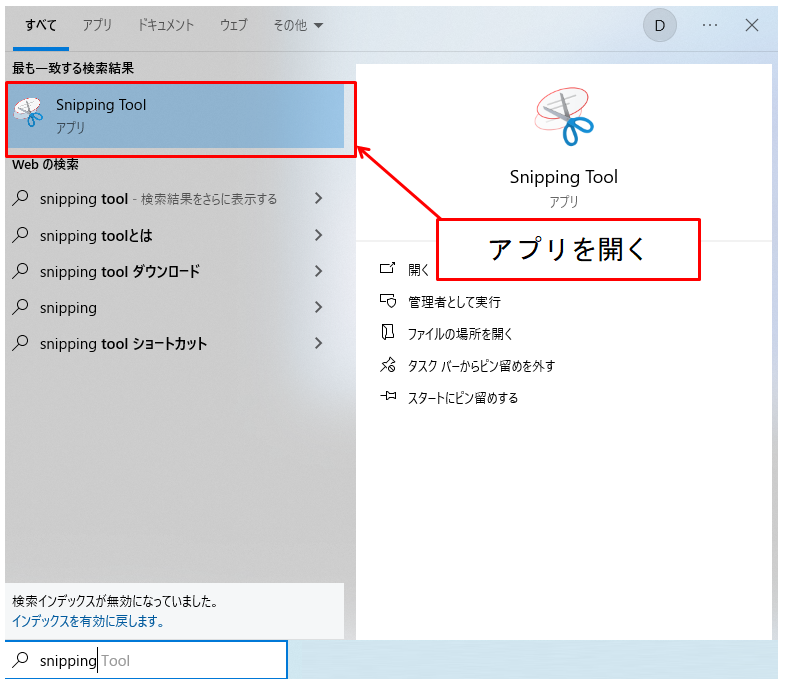Click the file location icon
785x684 pixels.
pos(387,332)
